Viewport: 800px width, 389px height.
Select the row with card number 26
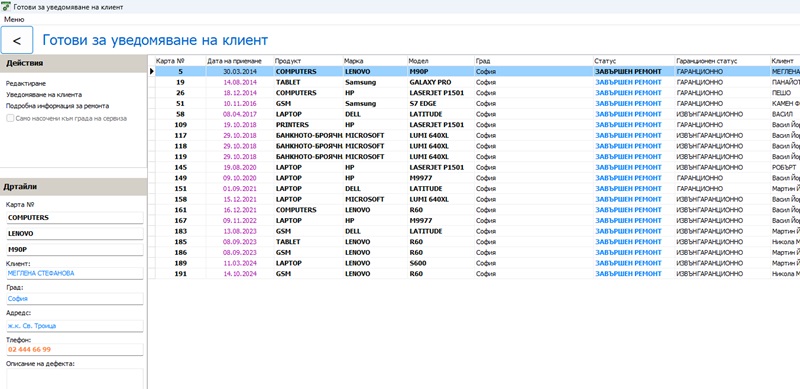[474, 93]
